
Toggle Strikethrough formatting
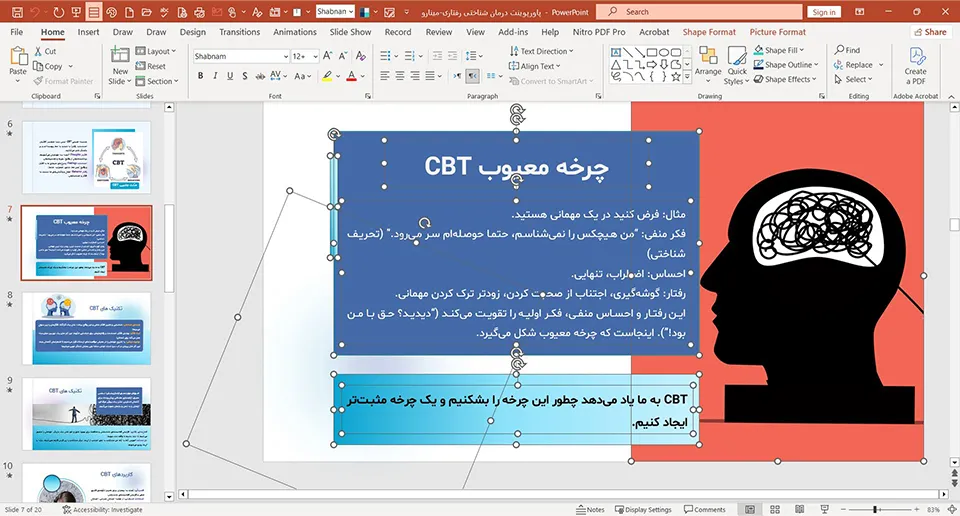pos(260,76)
